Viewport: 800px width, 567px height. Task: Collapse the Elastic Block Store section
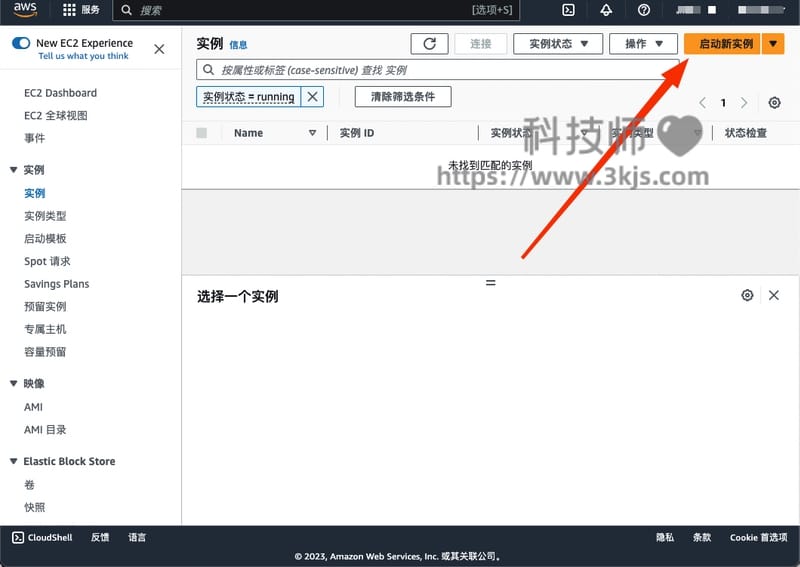[x=14, y=461]
